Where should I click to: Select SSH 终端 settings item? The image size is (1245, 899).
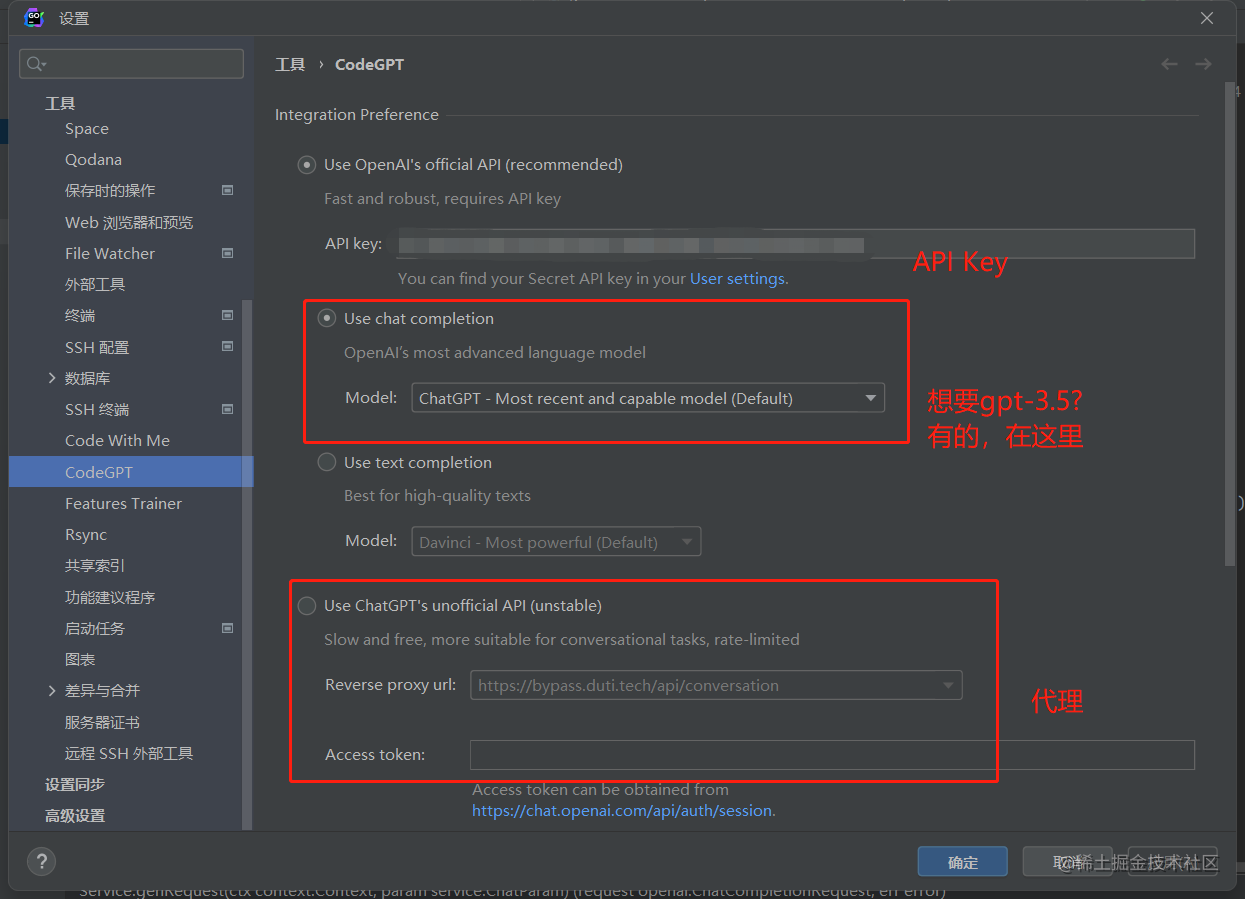[x=97, y=410]
